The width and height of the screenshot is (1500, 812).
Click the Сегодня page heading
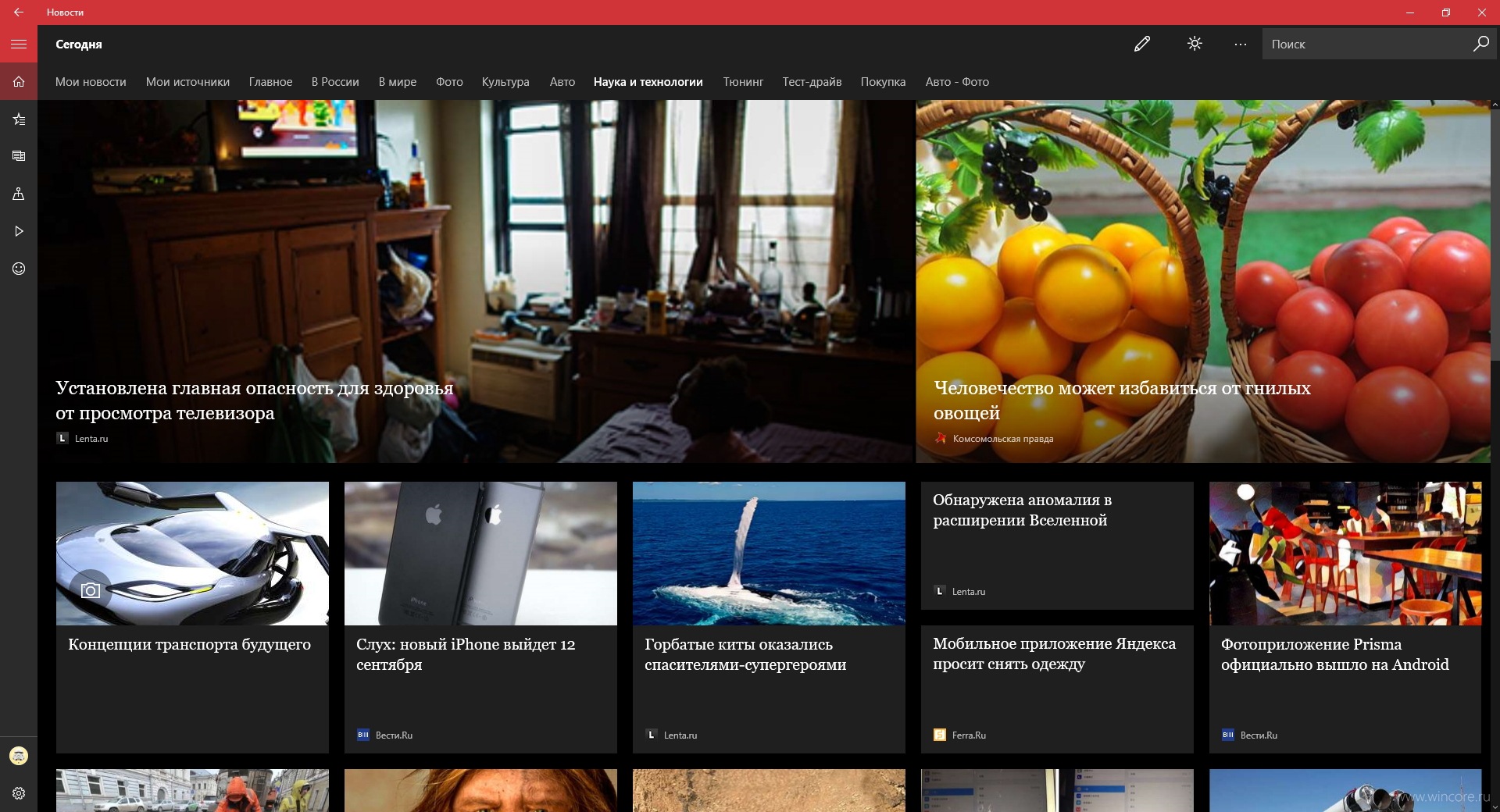click(x=79, y=45)
